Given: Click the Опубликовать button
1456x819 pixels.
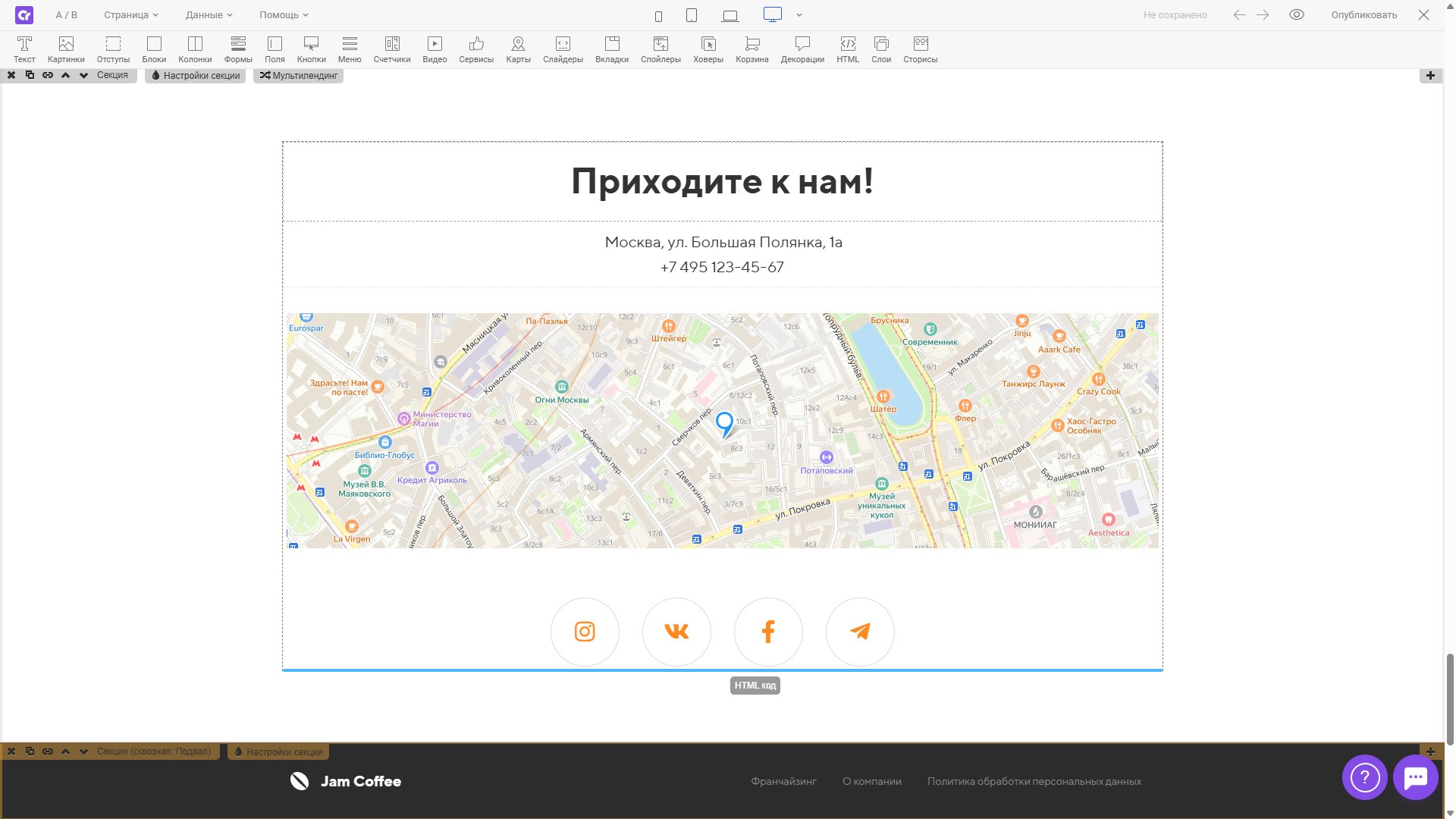Looking at the screenshot, I should pos(1363,14).
